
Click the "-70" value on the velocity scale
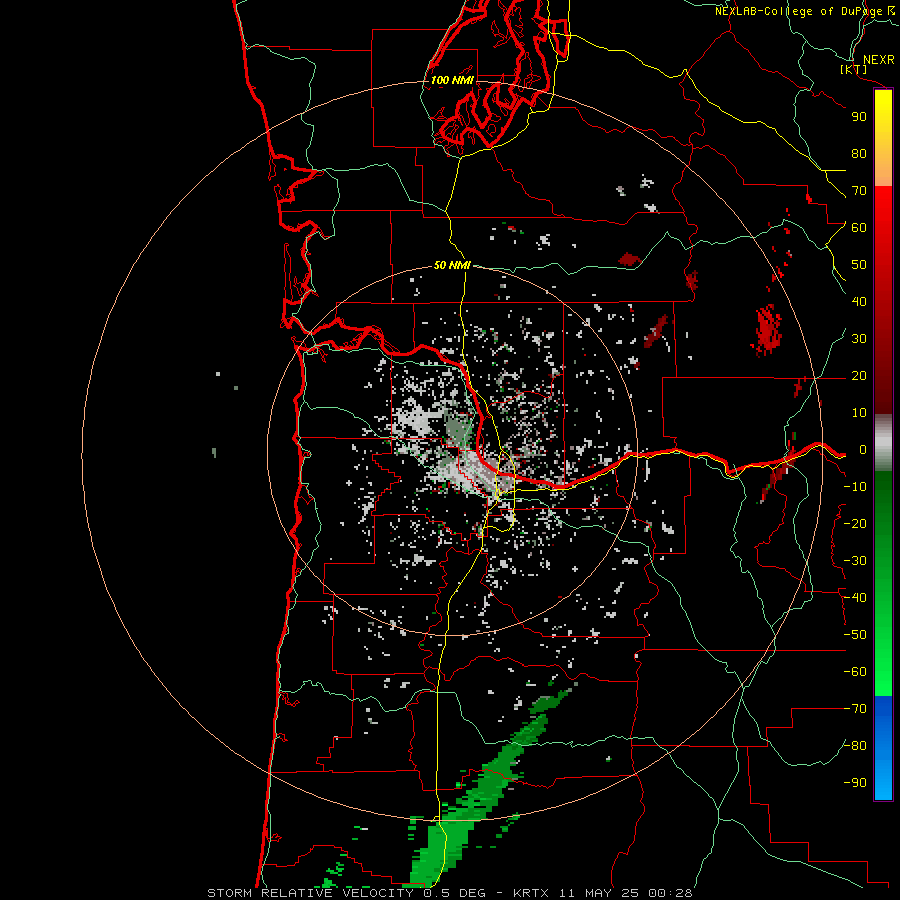[x=855, y=709]
